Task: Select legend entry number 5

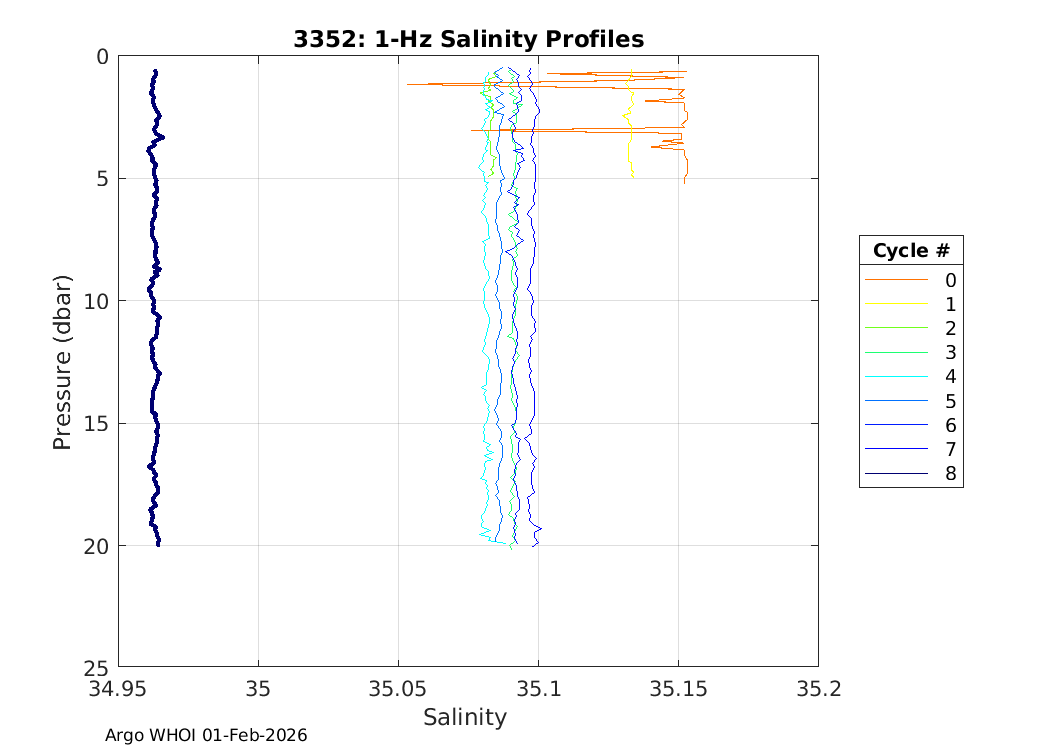Action: pos(950,401)
